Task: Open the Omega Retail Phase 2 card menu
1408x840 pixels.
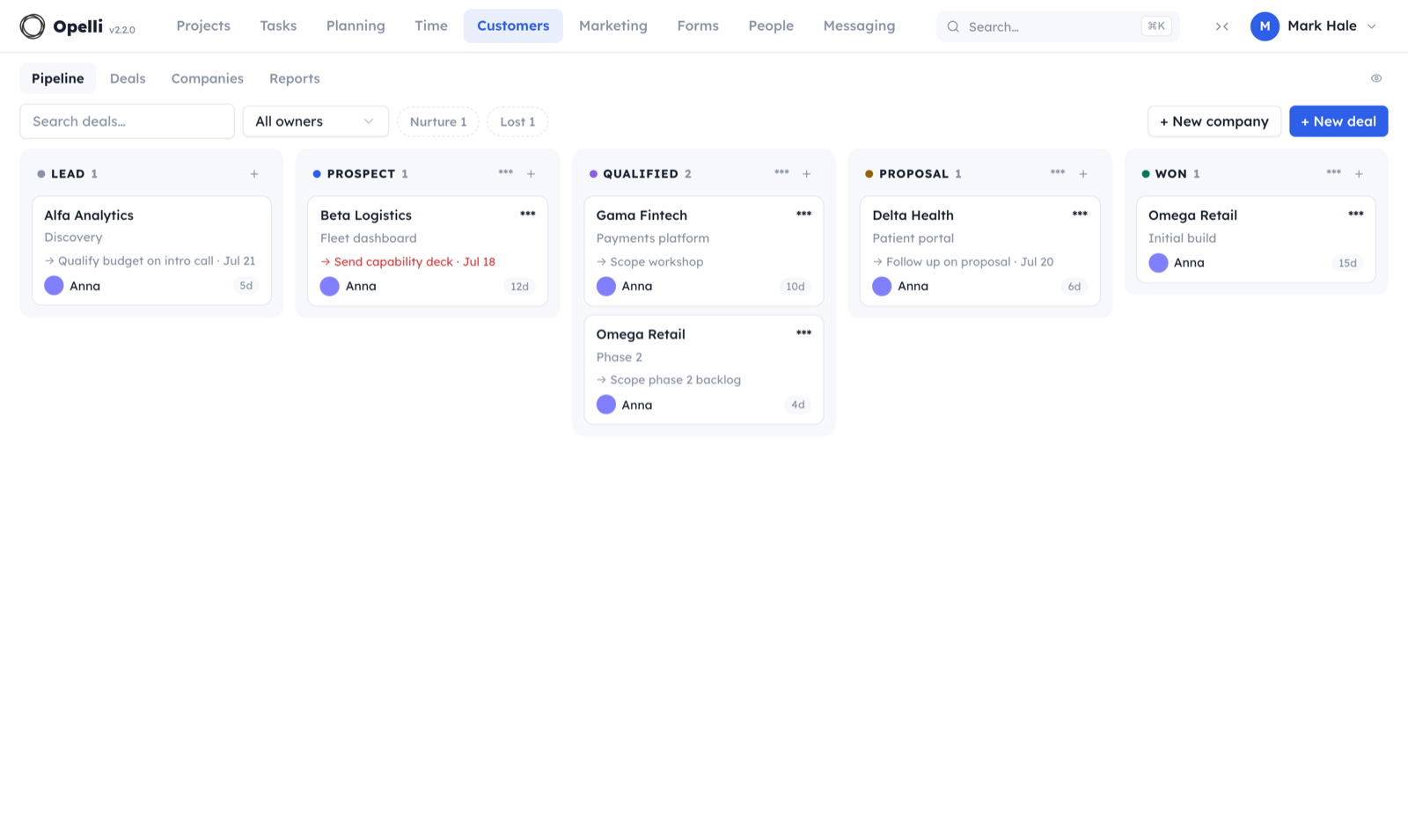Action: coord(803,332)
